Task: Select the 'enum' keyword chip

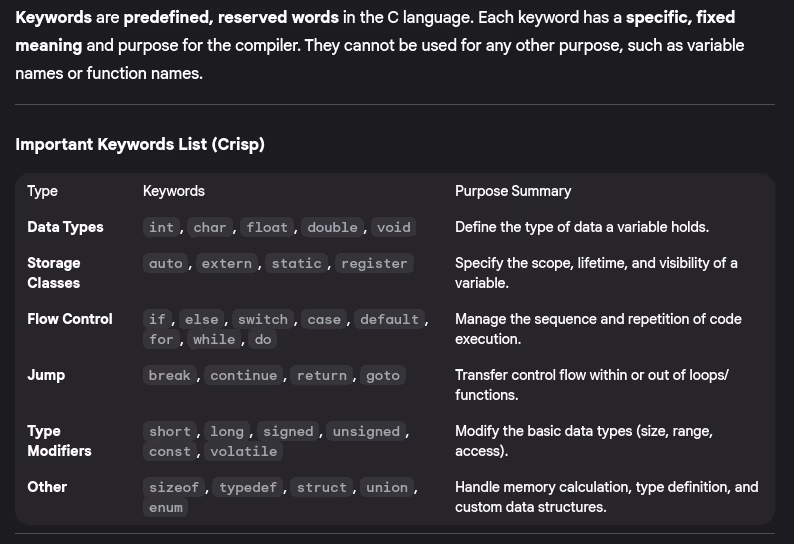Action: click(x=166, y=507)
